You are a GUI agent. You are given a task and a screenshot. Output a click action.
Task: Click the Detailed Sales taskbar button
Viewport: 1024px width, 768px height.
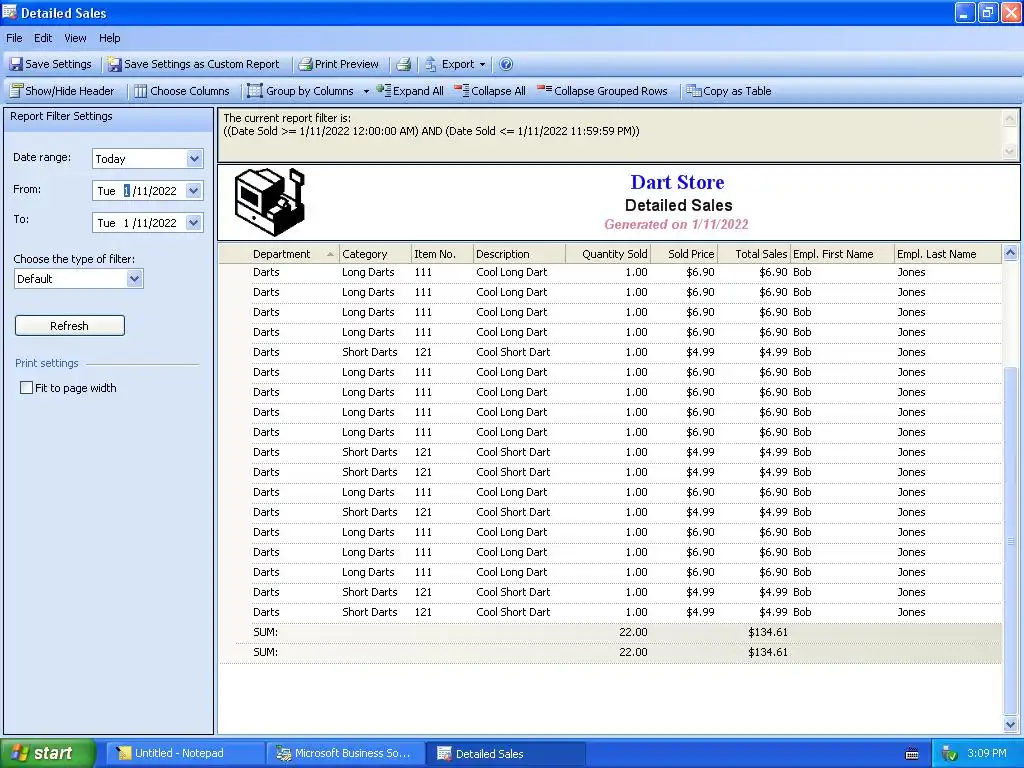point(505,753)
